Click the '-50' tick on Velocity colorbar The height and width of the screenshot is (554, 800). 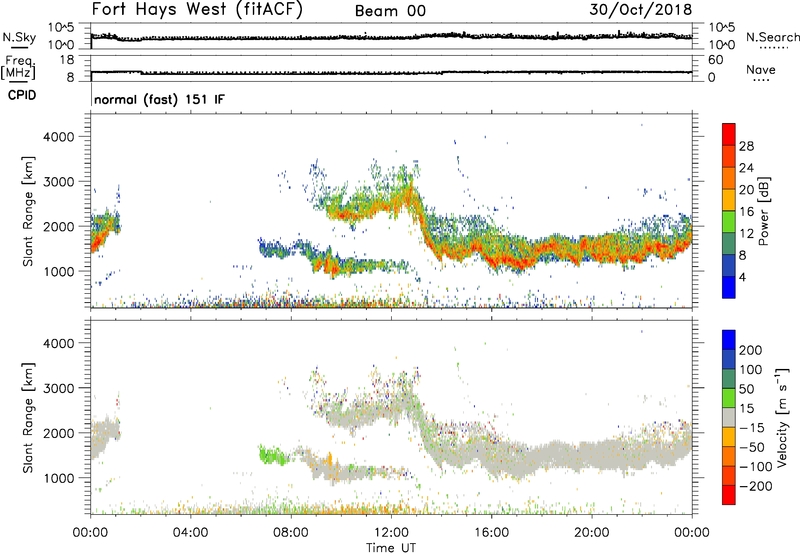[752, 447]
